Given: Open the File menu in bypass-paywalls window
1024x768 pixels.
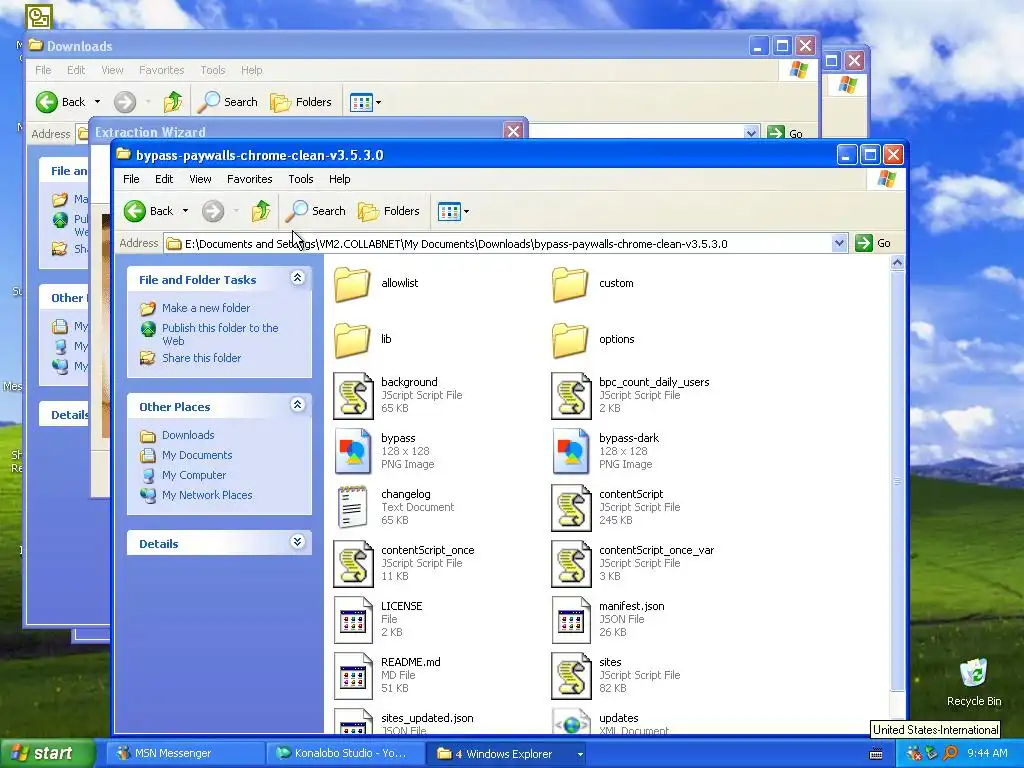Looking at the screenshot, I should (x=131, y=179).
